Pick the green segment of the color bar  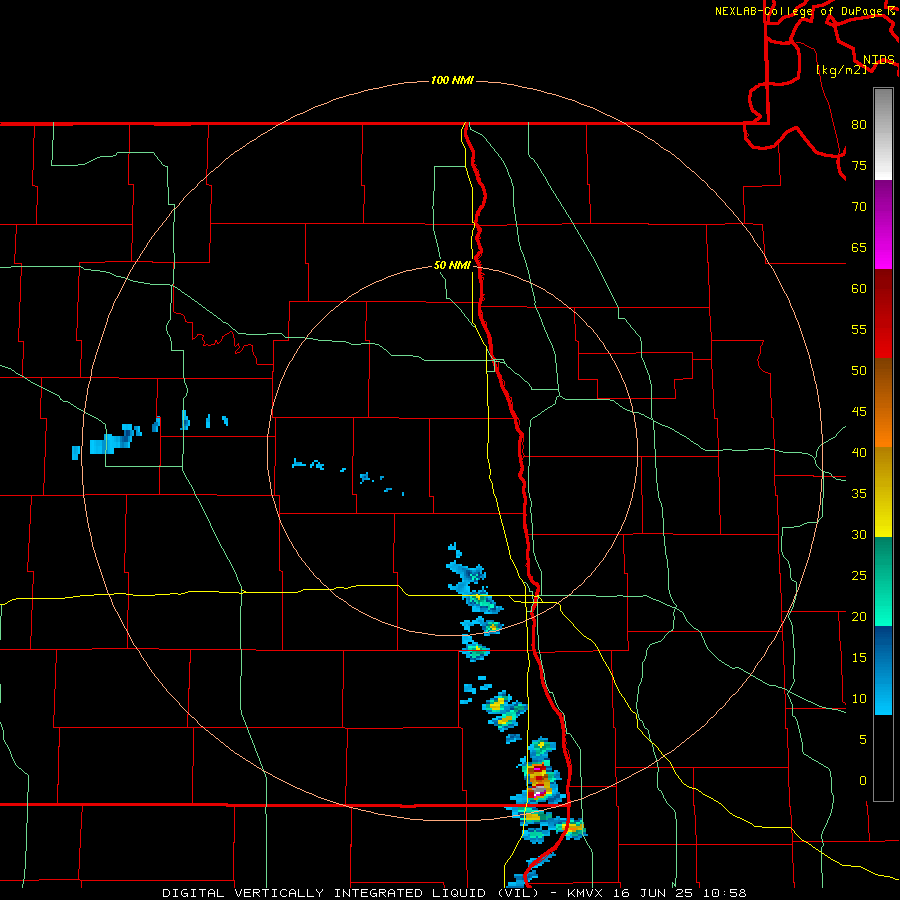[x=883, y=581]
